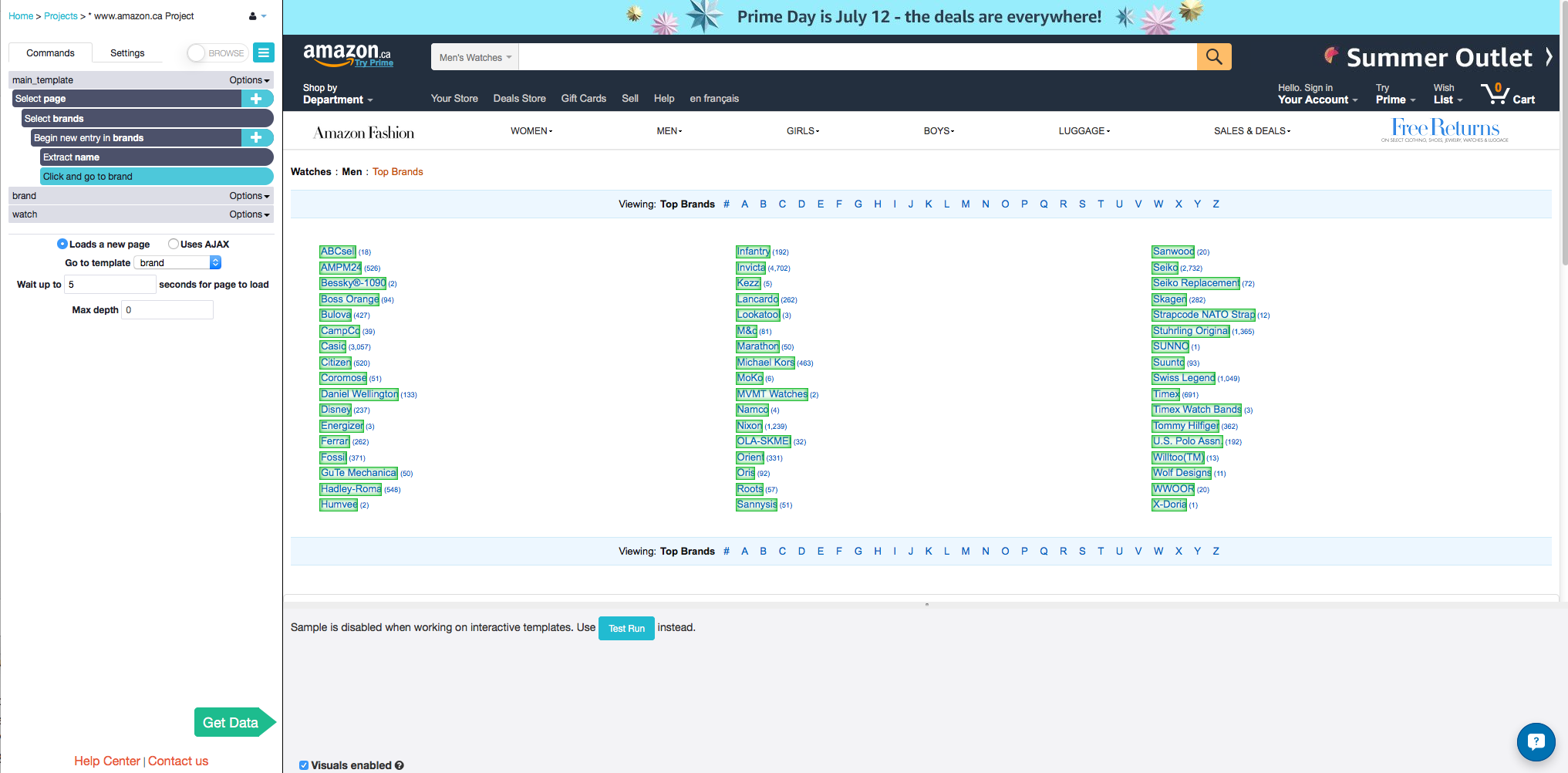Screen dimensions: 1568x773
Task: Open Deals Store nav item
Action: (x=519, y=99)
